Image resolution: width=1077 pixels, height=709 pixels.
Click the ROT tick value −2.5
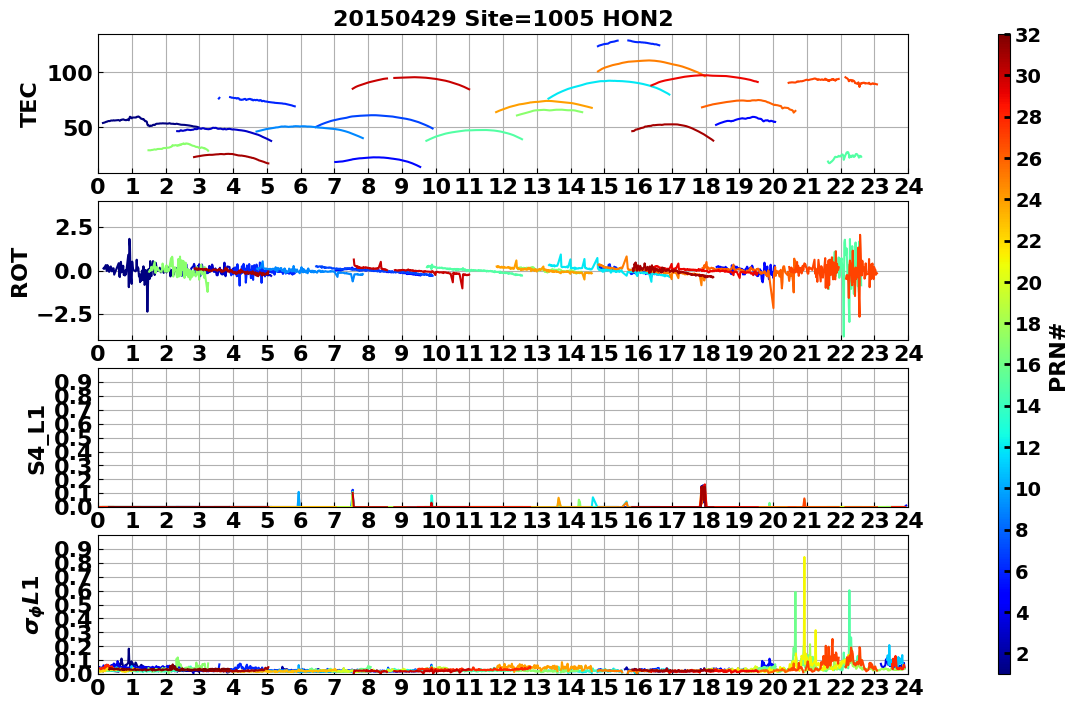tap(64, 315)
